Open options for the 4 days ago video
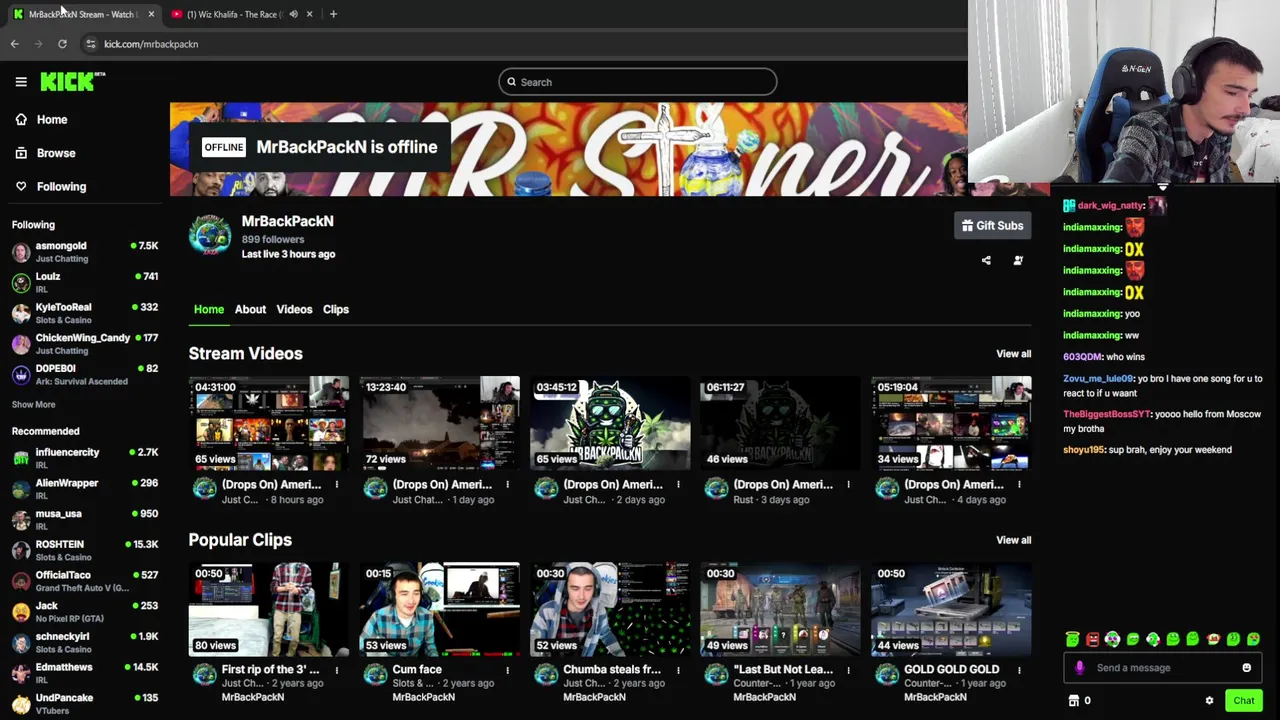 click(1019, 485)
